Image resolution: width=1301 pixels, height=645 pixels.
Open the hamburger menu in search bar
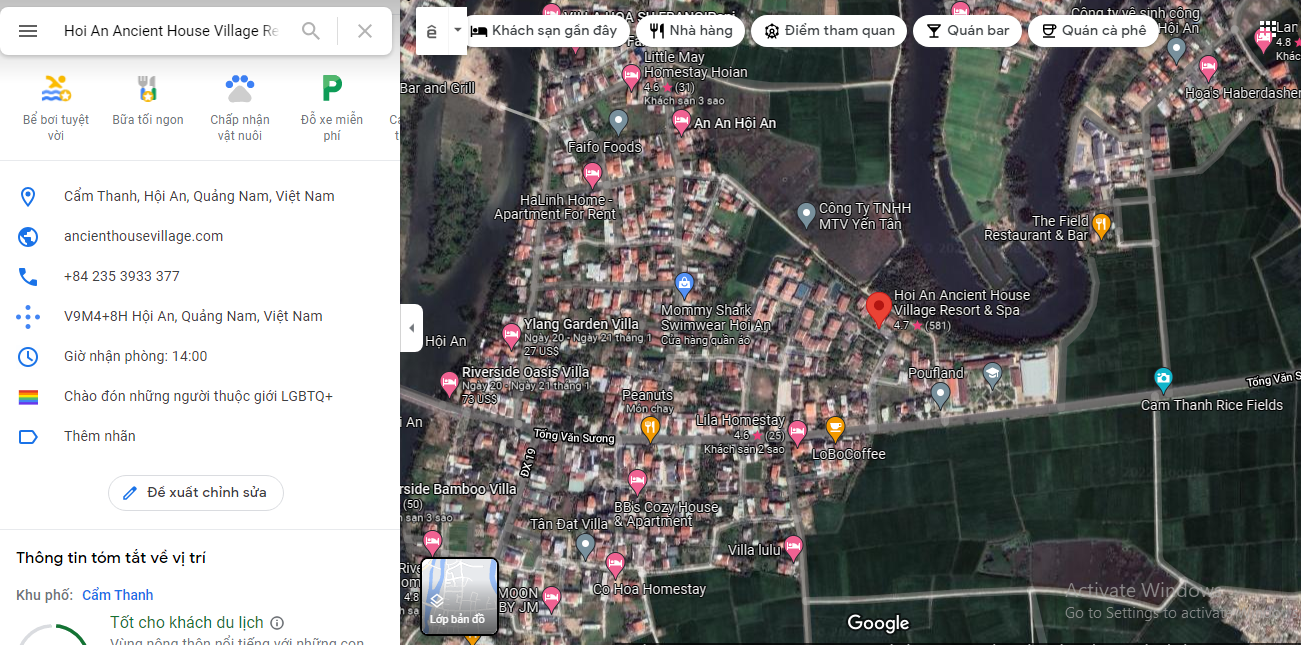coord(28,31)
